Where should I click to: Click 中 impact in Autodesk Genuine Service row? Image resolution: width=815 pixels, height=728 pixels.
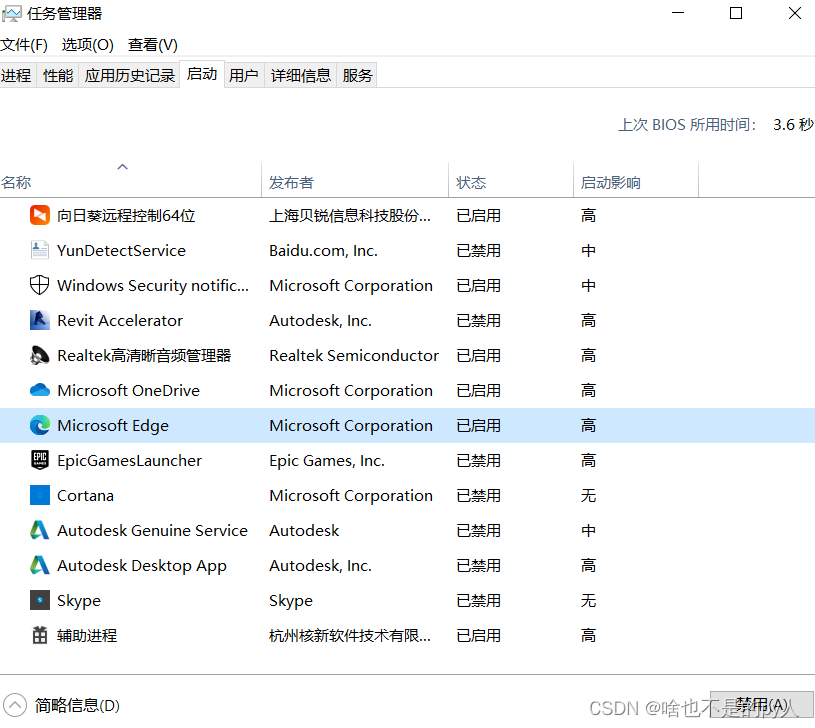[x=588, y=530]
